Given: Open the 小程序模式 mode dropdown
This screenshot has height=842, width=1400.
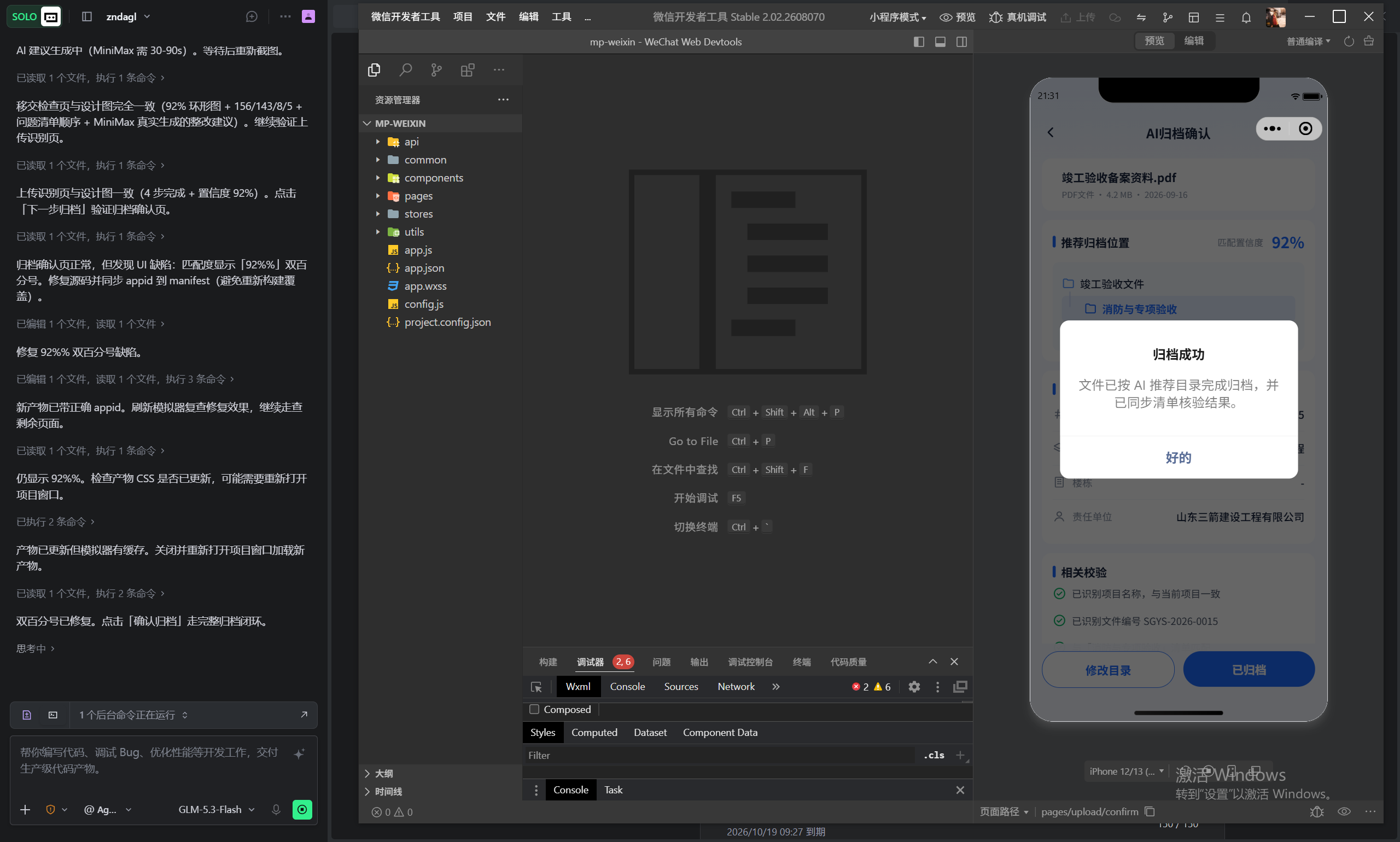Looking at the screenshot, I should tap(897, 17).
